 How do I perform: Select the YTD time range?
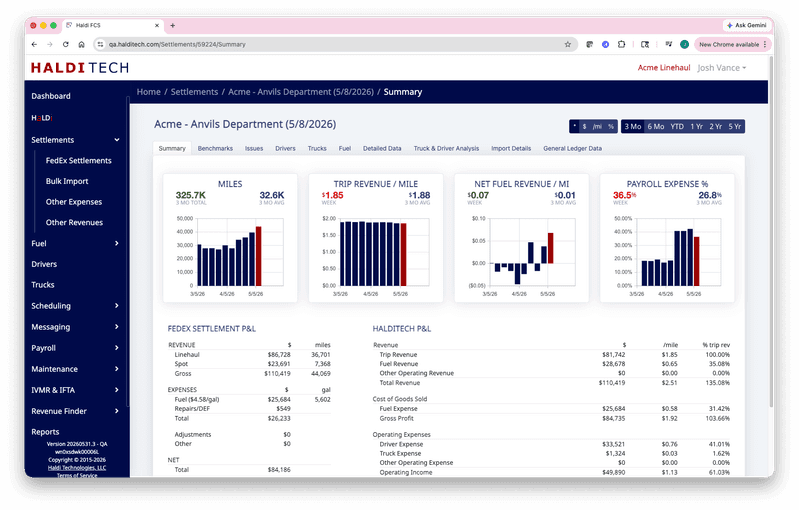(677, 126)
